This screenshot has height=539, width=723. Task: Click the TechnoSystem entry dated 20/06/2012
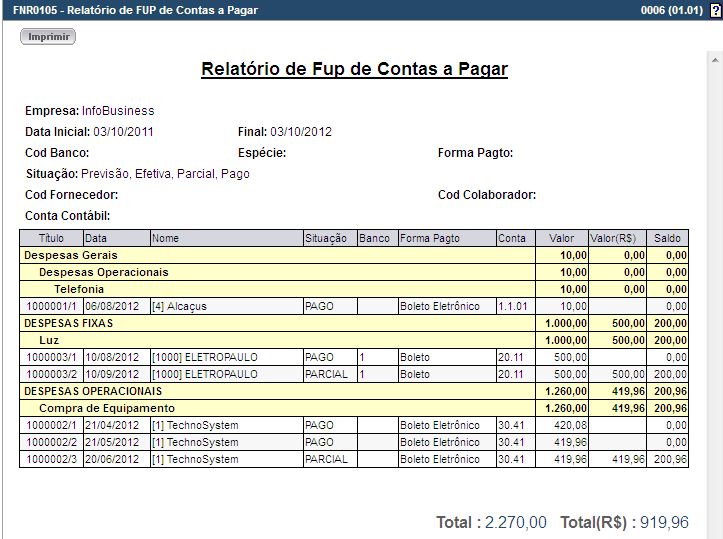tap(195, 459)
